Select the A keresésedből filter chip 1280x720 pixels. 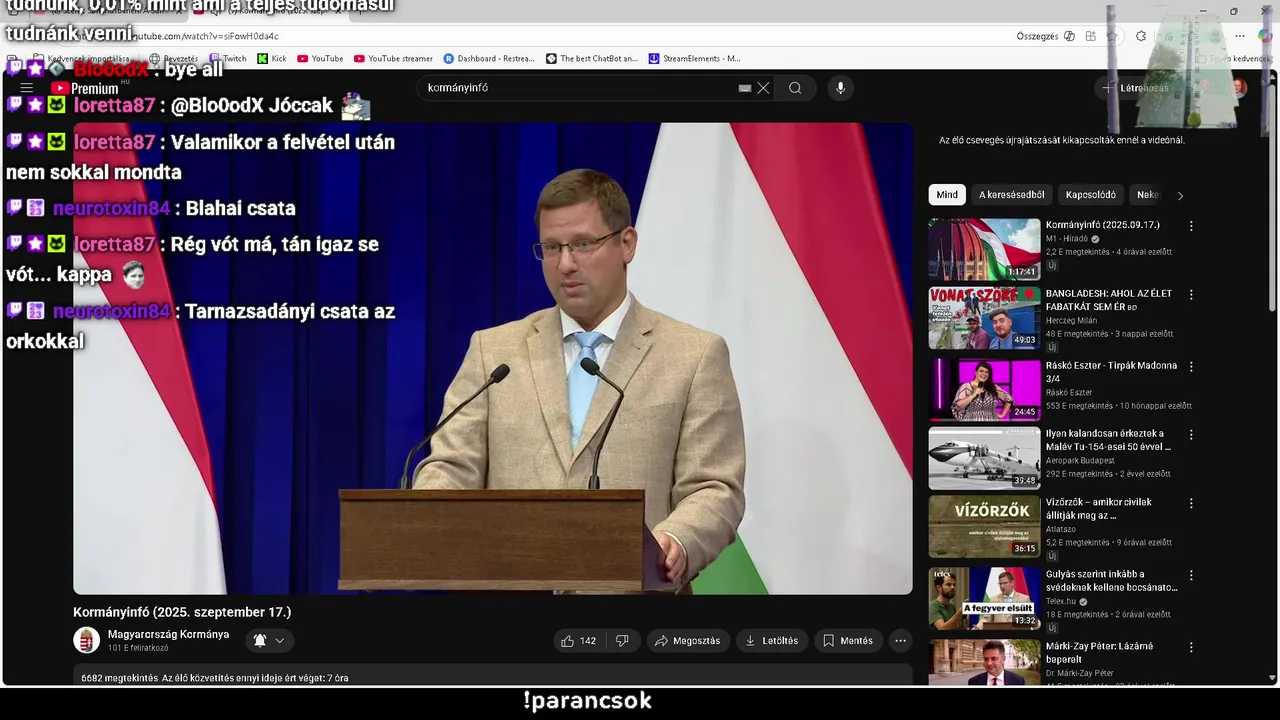[x=1011, y=195]
